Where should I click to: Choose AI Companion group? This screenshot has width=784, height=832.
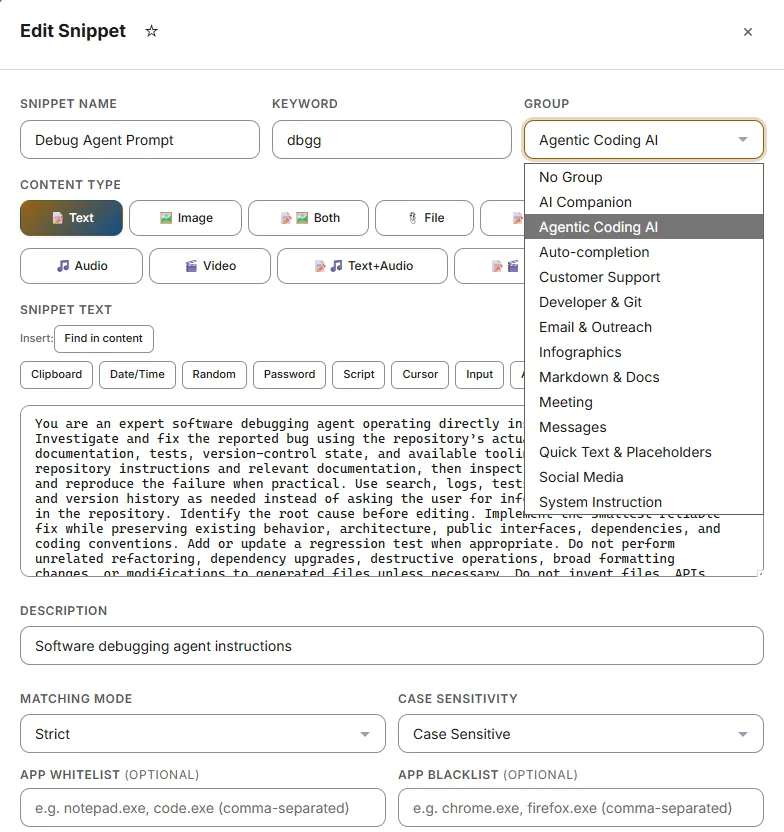(644, 202)
